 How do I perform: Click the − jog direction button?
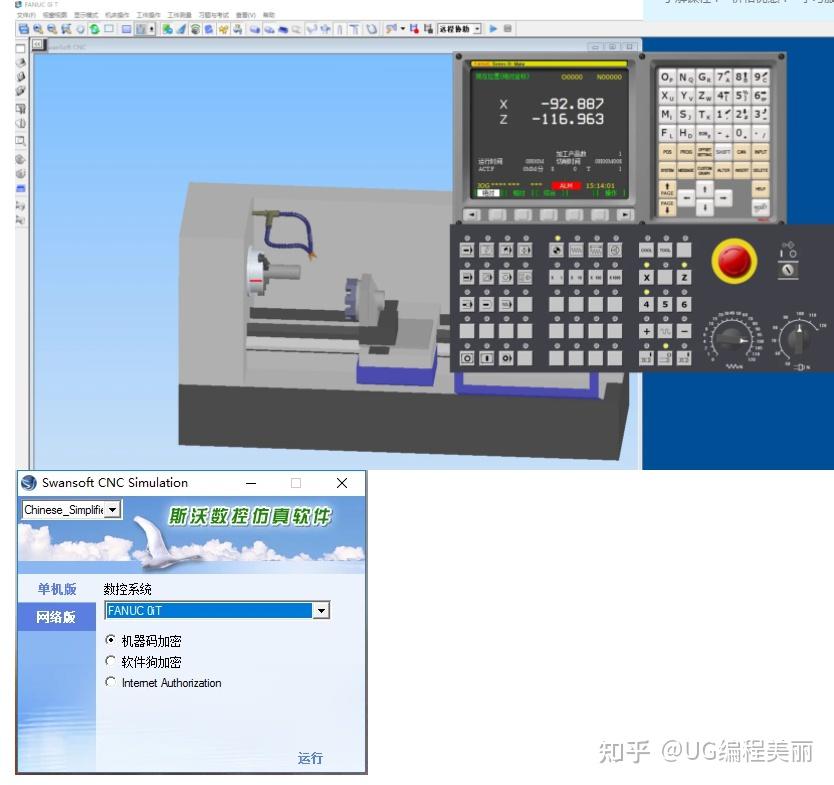684,331
